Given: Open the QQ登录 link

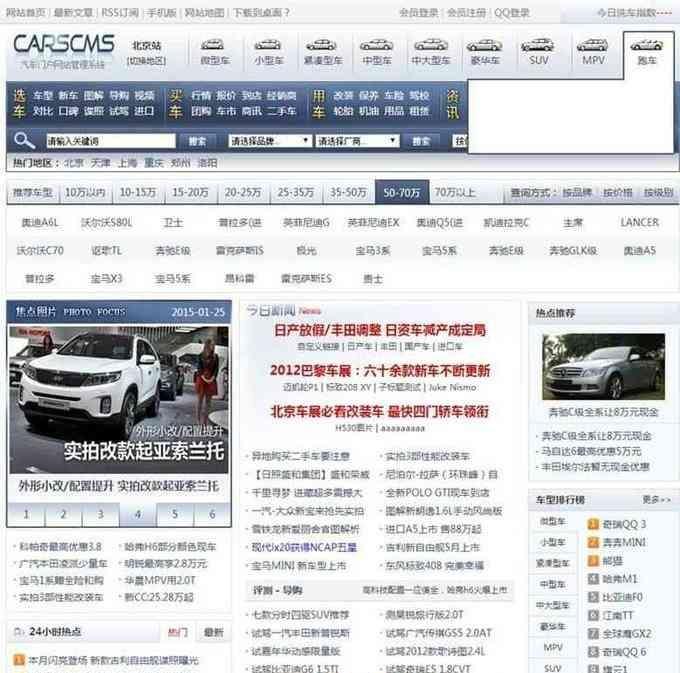Looking at the screenshot, I should point(512,13).
